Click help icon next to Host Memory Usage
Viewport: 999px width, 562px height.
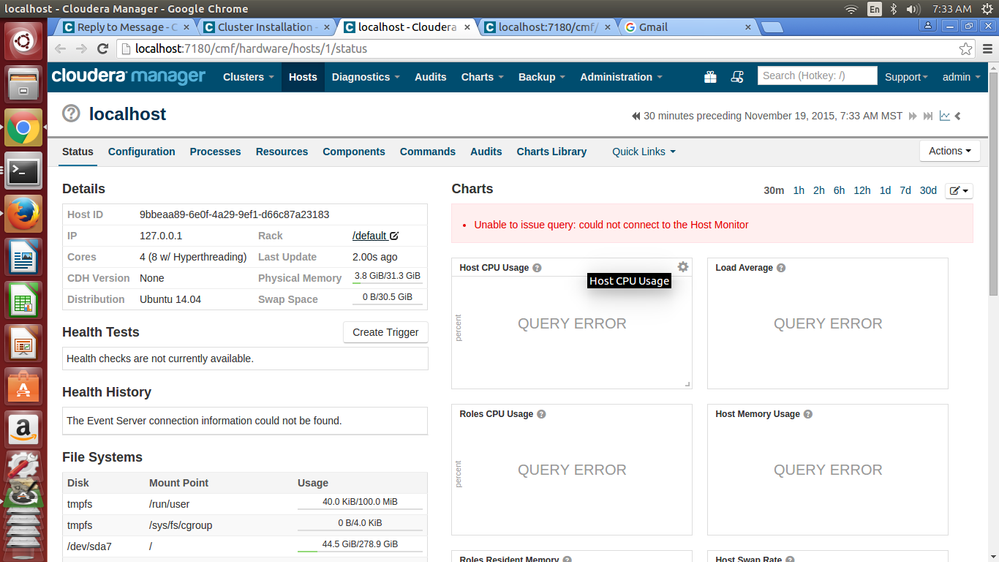(808, 414)
